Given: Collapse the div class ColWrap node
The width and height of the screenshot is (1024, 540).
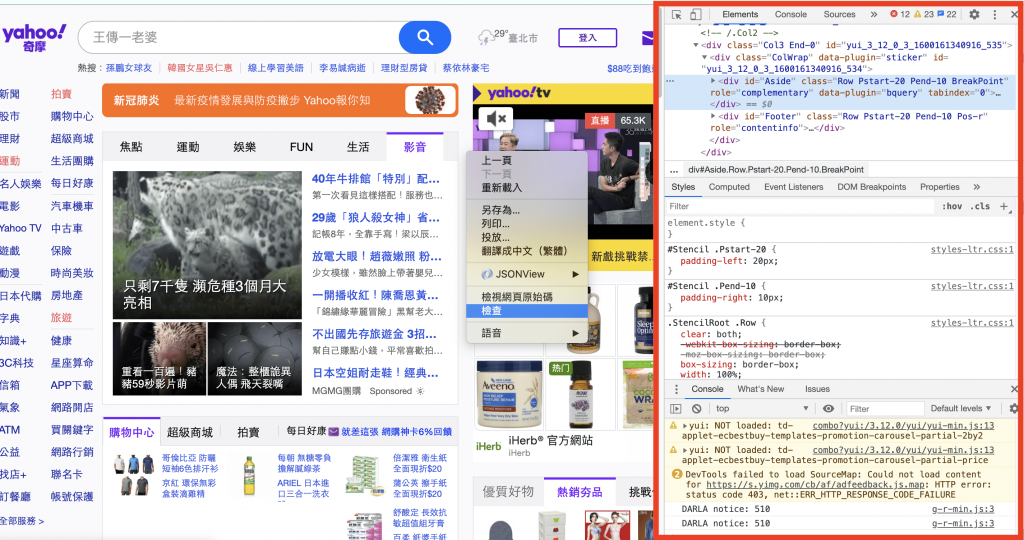Looking at the screenshot, I should (705, 57).
